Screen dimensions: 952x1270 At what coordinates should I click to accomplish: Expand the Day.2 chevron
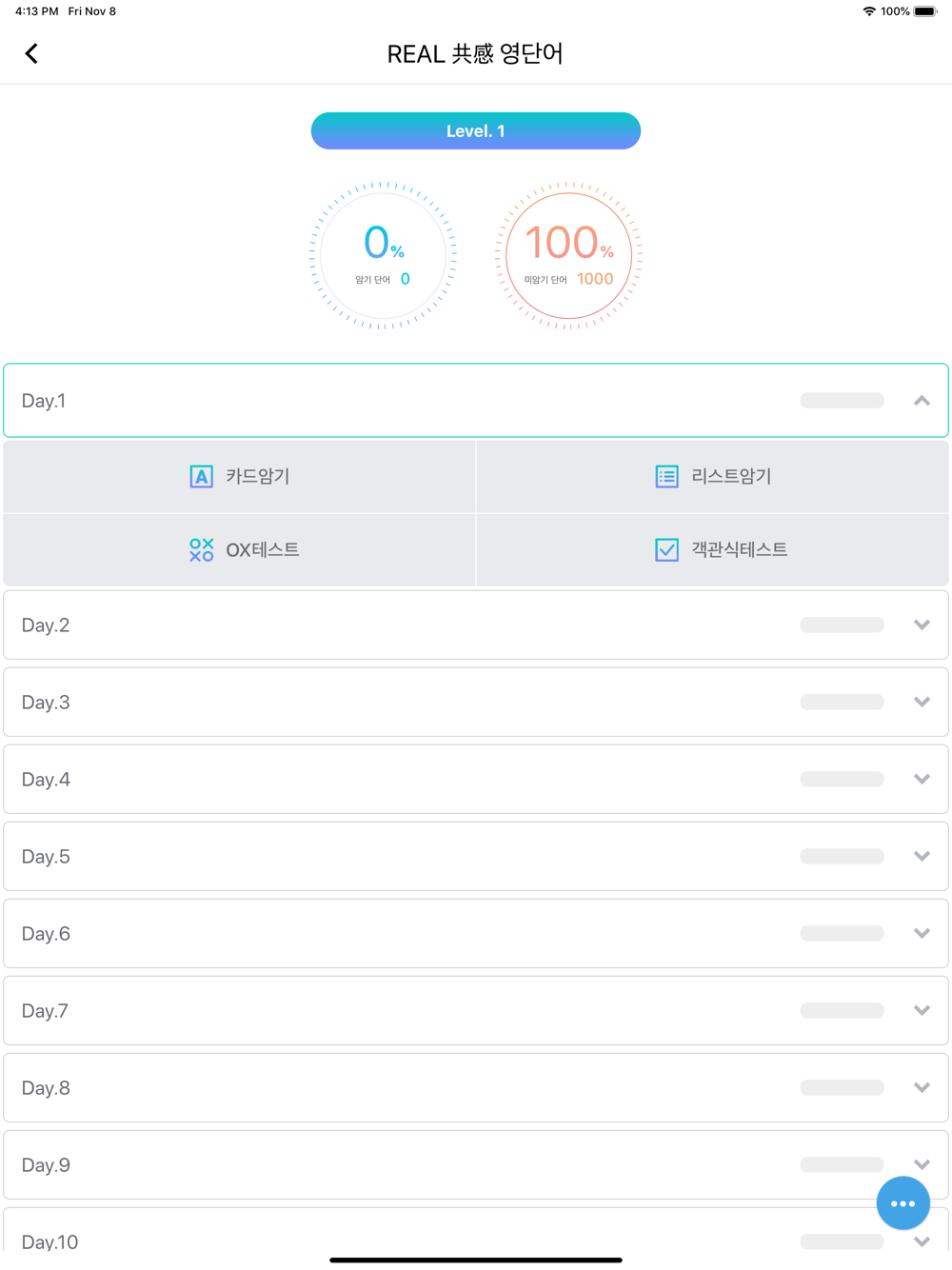[922, 625]
